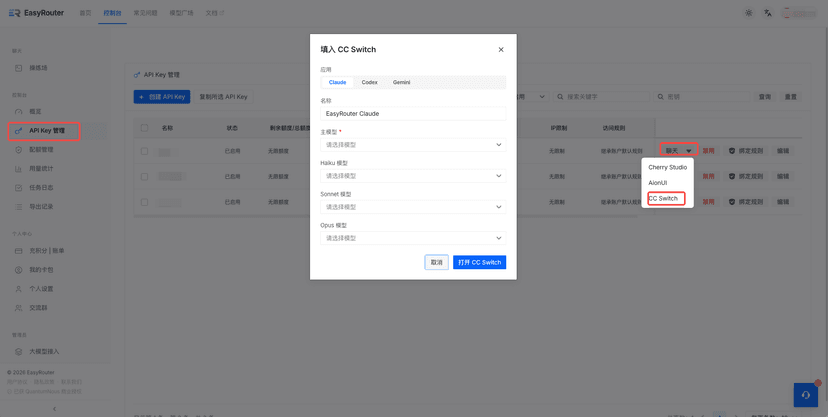Viewport: 828px width, 417px height.
Task: Click the 状态 column header
Action: (232, 128)
